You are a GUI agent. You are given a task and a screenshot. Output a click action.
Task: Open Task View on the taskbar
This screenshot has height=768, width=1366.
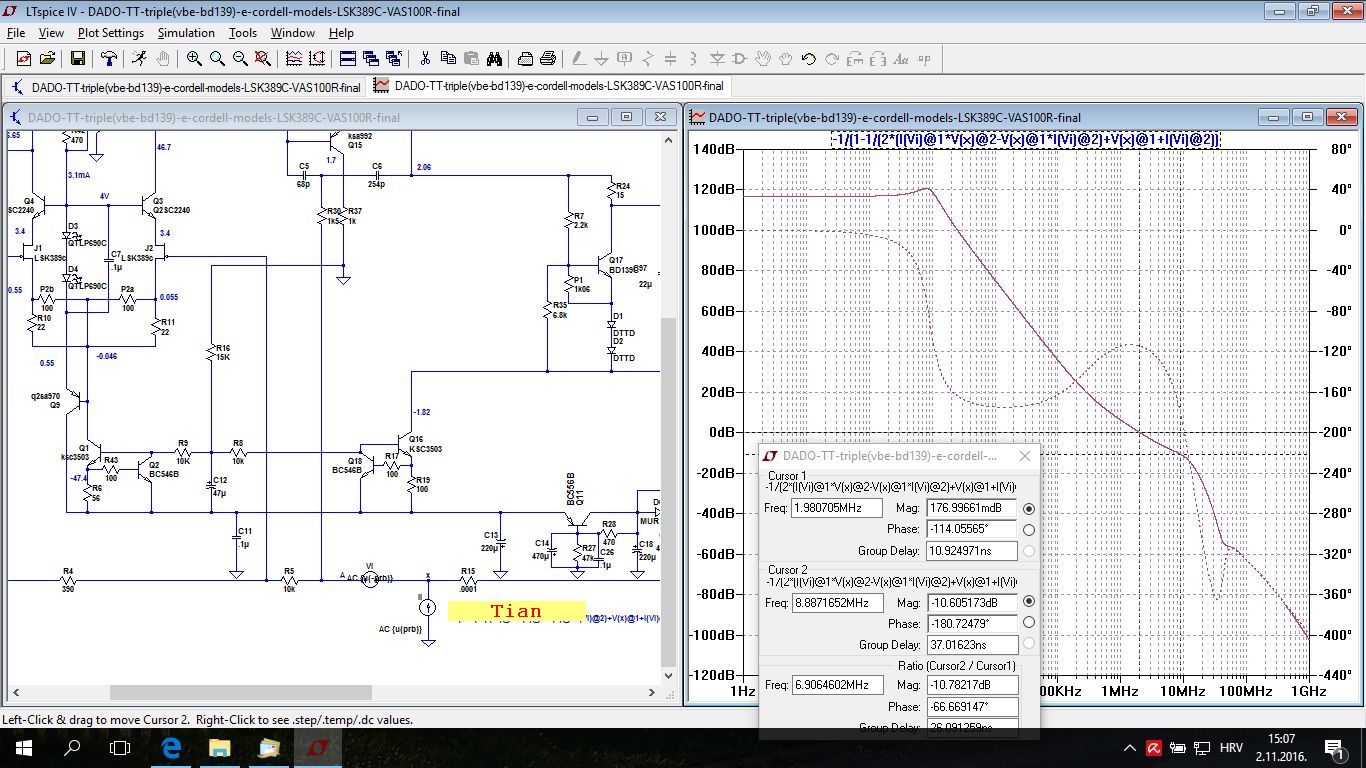(120, 747)
